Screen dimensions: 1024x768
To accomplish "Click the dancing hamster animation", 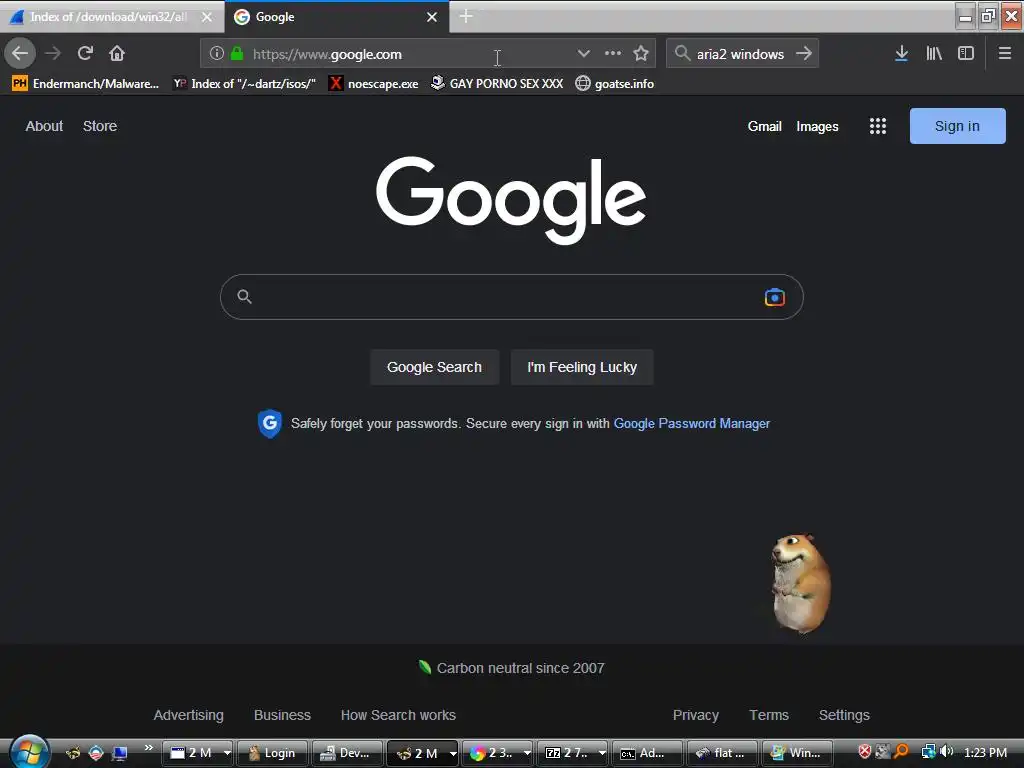I will click(x=801, y=583).
